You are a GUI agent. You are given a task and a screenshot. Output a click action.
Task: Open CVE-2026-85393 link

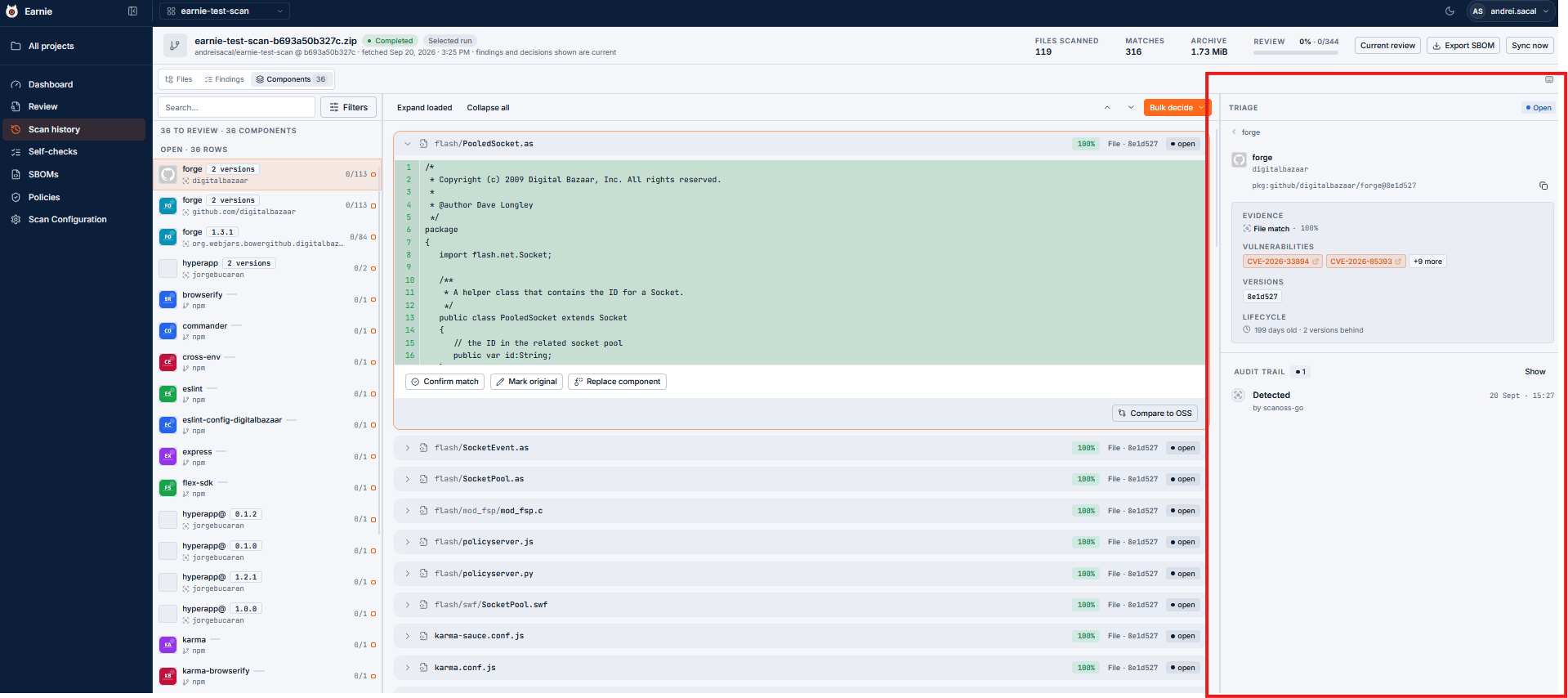tap(1365, 262)
